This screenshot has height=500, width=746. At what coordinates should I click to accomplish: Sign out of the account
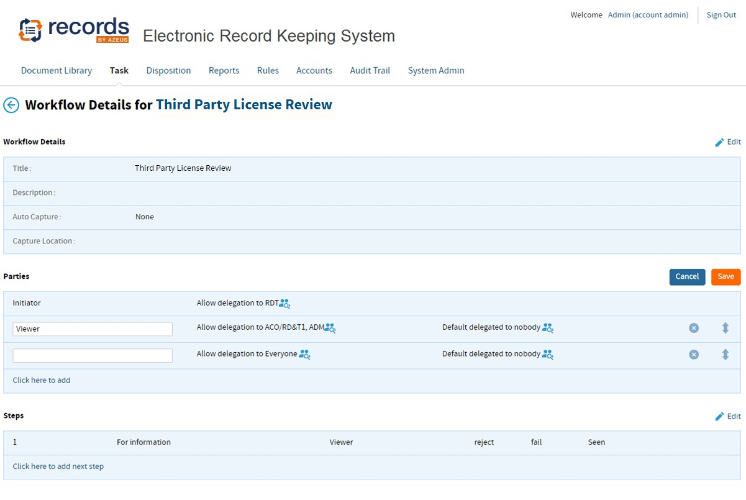(721, 15)
